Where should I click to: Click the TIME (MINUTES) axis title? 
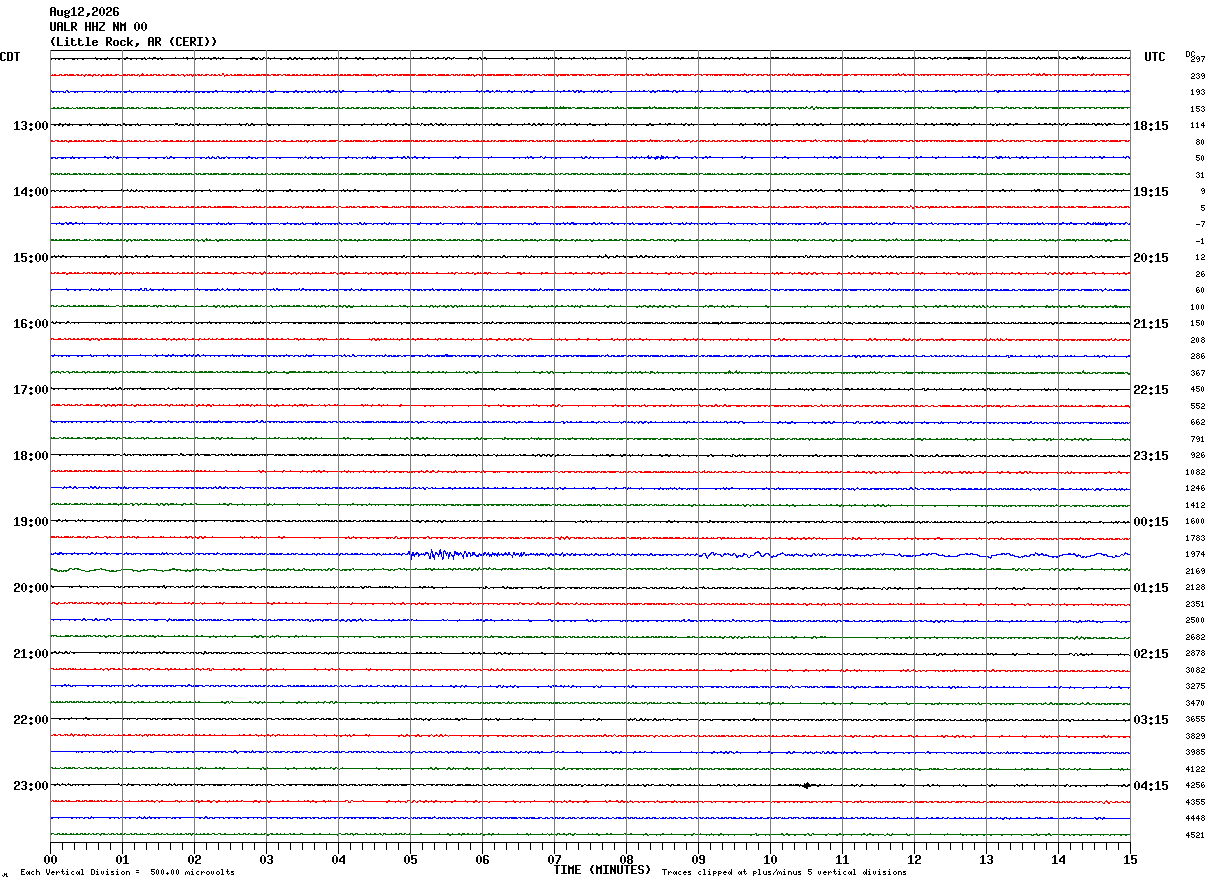pyautogui.click(x=602, y=870)
